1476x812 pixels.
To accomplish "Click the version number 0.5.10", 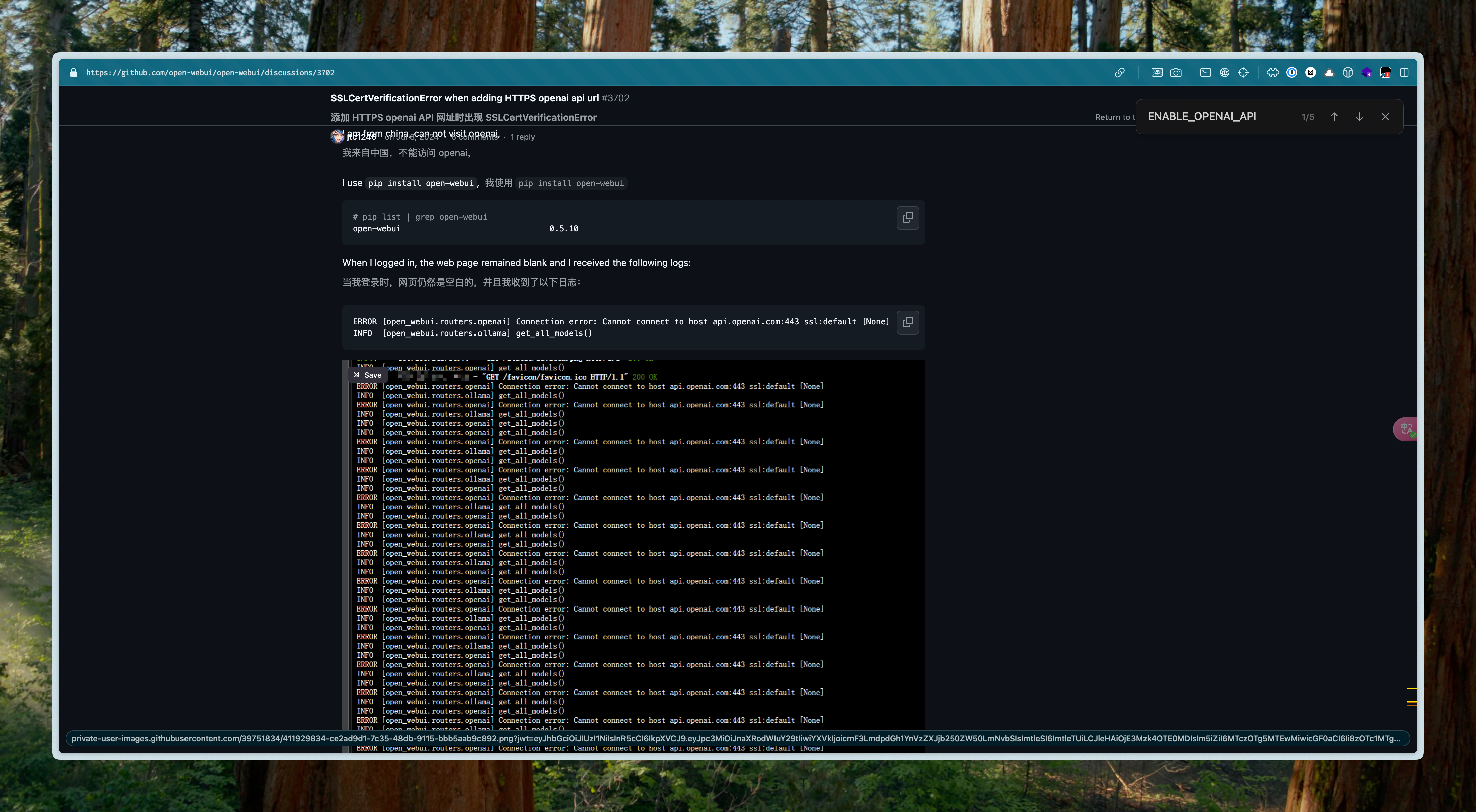I will (564, 229).
